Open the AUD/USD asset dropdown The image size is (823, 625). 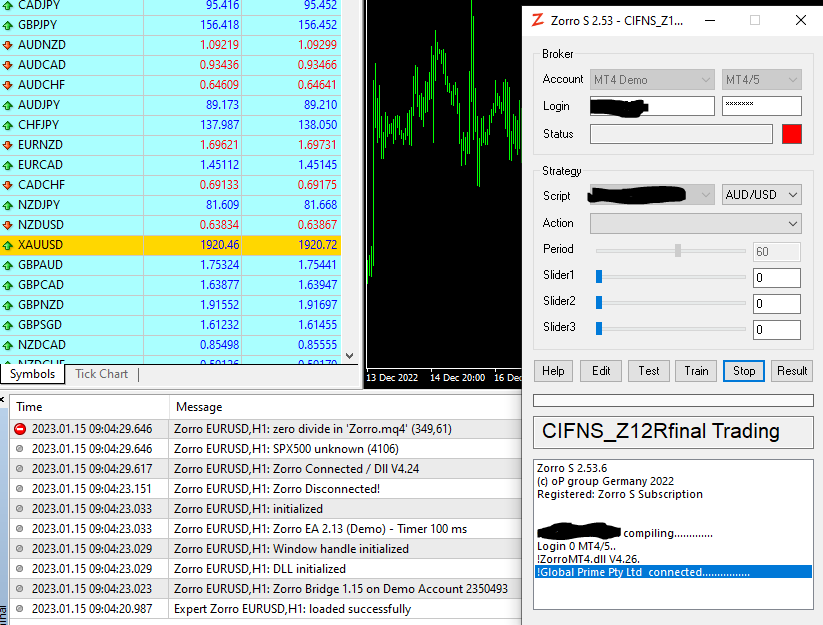click(761, 195)
